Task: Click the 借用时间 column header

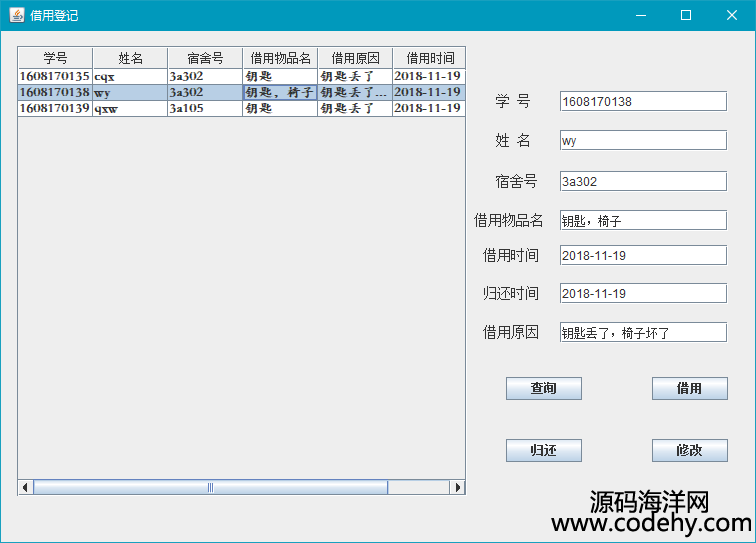Action: click(429, 58)
